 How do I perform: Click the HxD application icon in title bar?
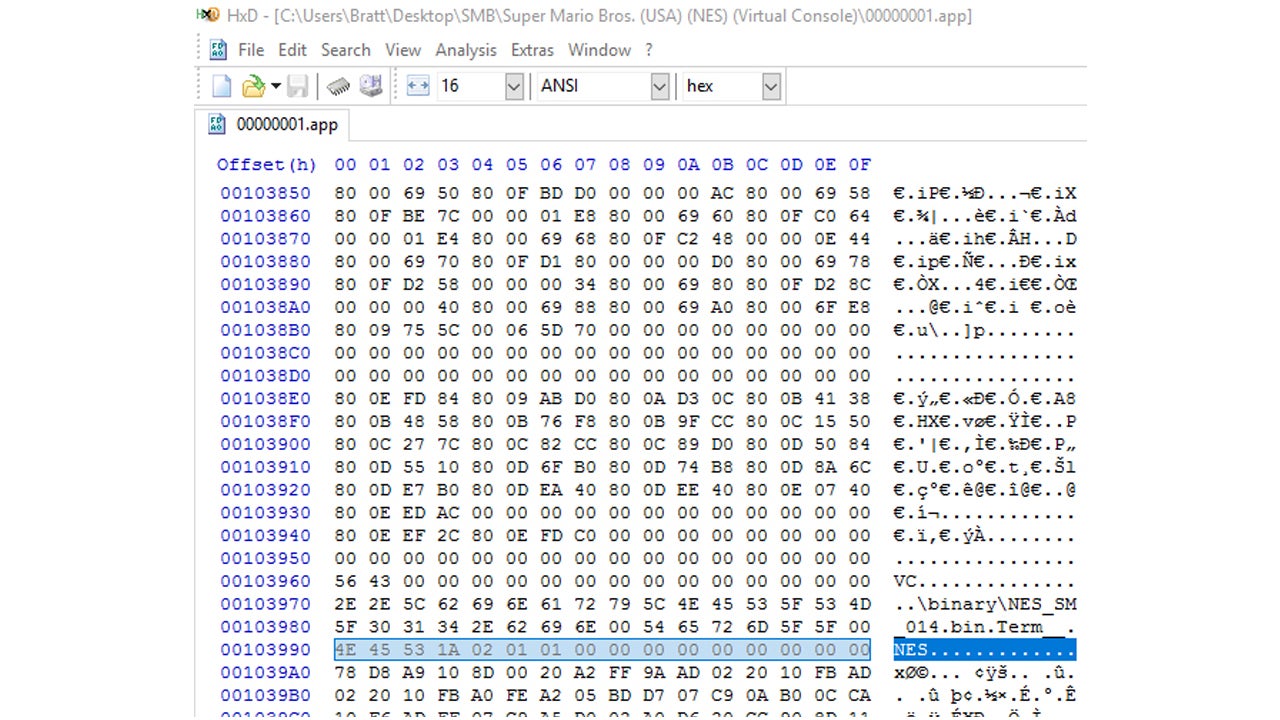207,15
